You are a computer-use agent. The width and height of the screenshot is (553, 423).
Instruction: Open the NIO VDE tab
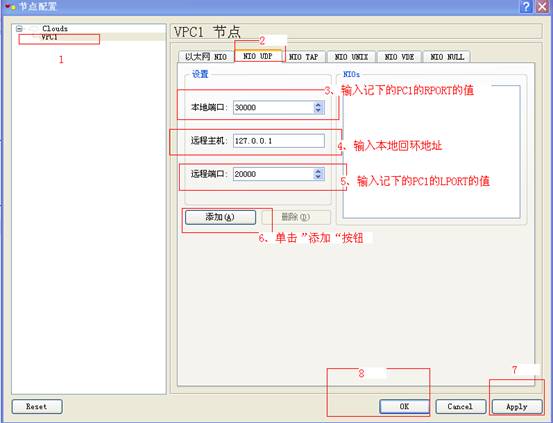tap(399, 56)
